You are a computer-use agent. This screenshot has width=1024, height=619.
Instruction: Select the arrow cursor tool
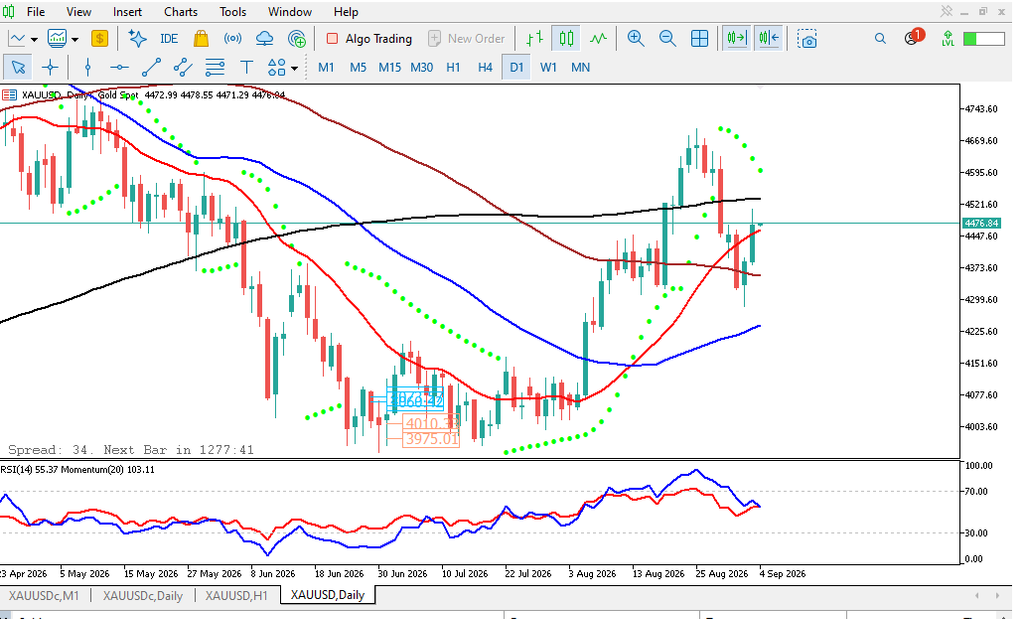coord(18,67)
